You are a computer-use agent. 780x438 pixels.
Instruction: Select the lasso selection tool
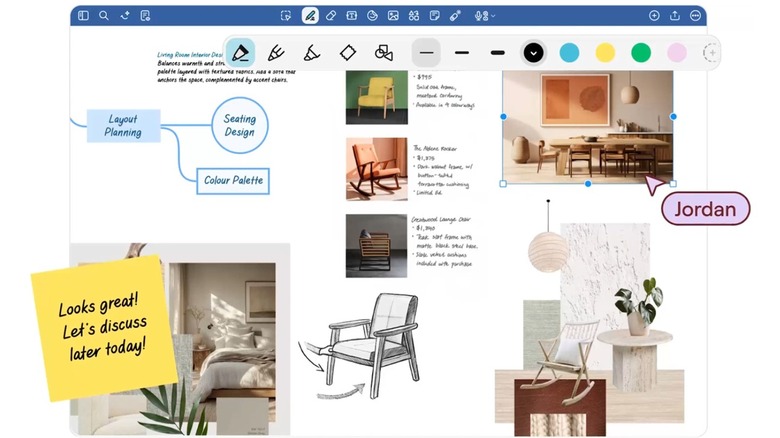tap(286, 16)
